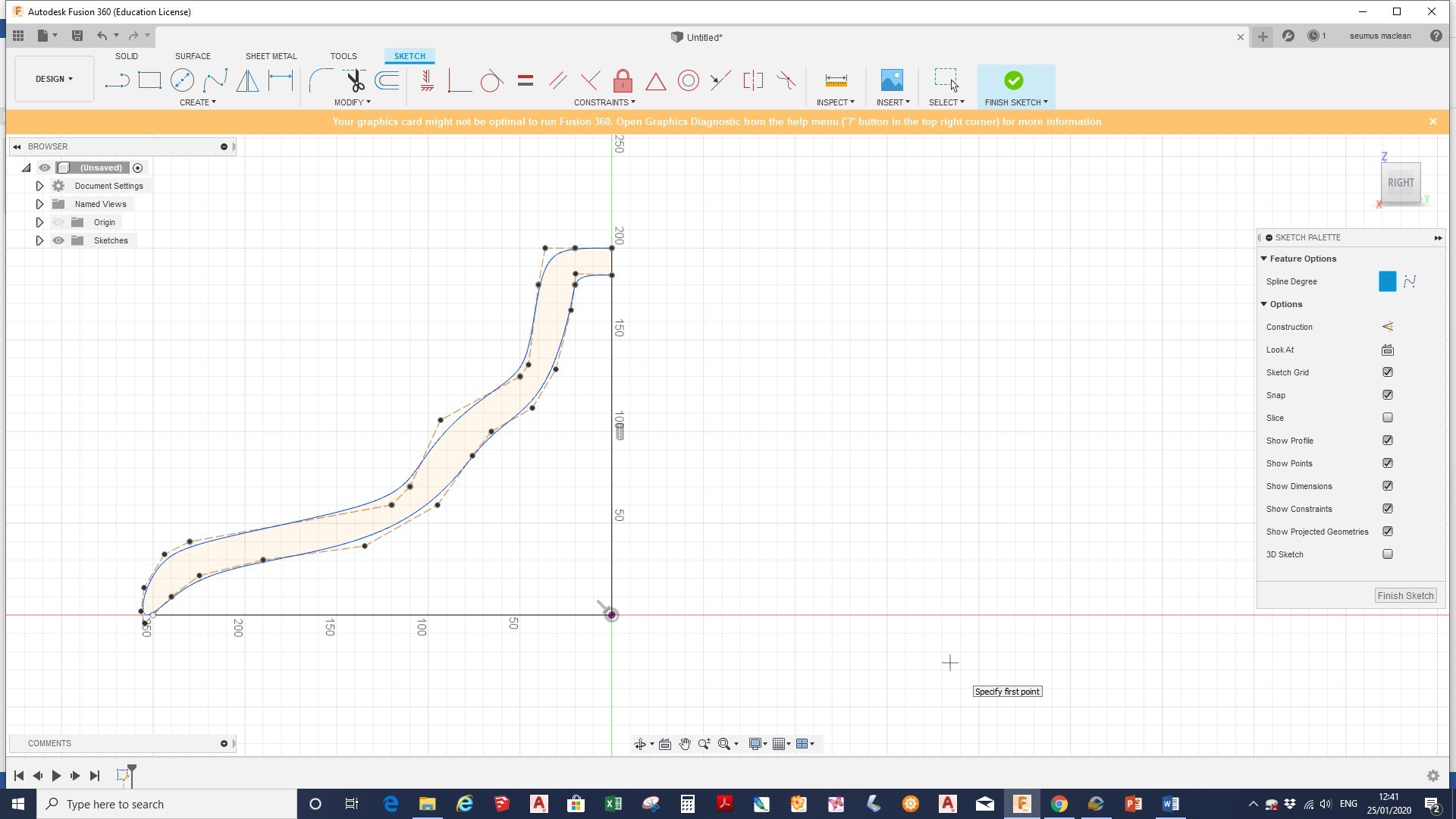1456x819 pixels.
Task: Click the 2-point Rectangle sketch tool
Action: pos(149,80)
